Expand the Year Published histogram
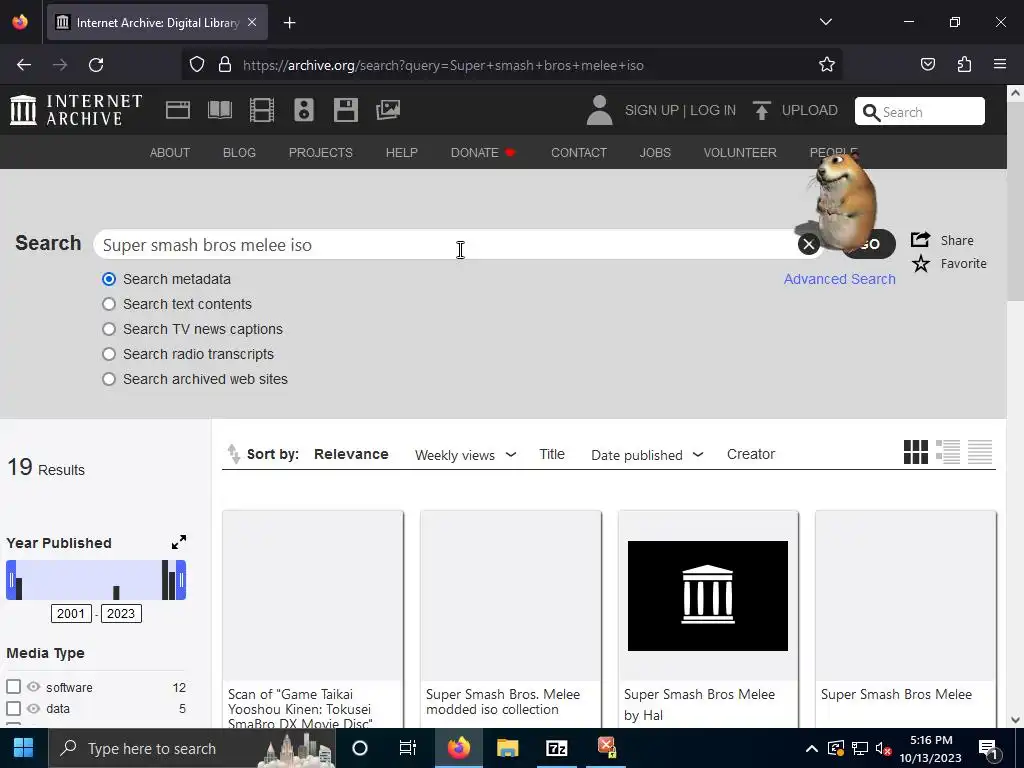Screen dimensions: 1024x768 coord(178,542)
